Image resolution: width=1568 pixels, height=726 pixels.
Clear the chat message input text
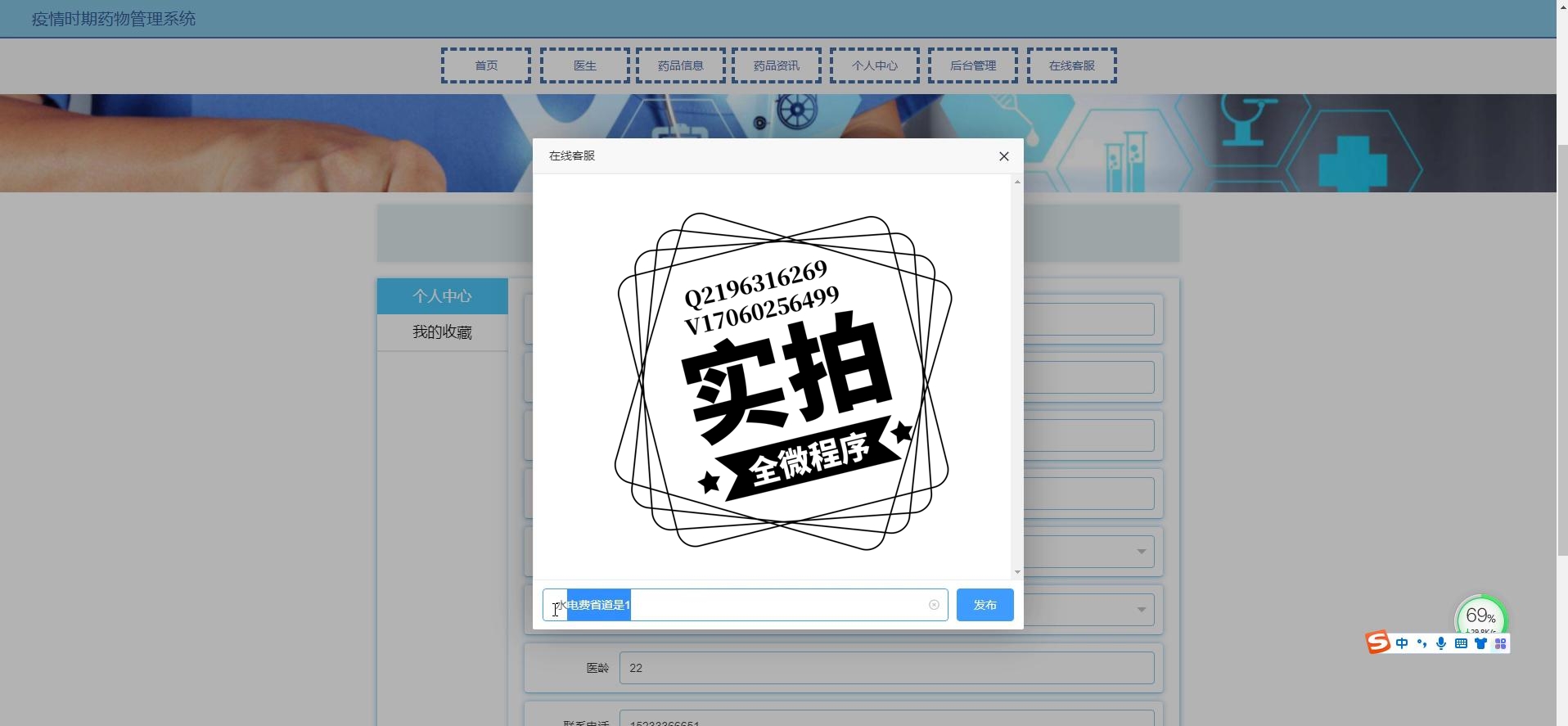click(934, 605)
